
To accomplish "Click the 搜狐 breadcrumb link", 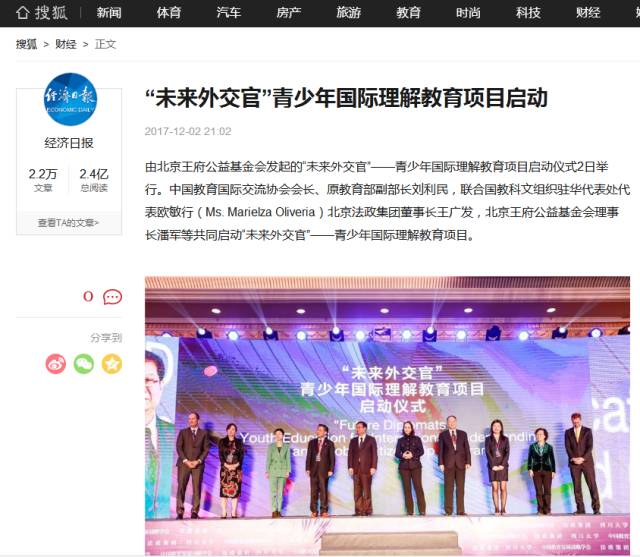I will [27, 44].
